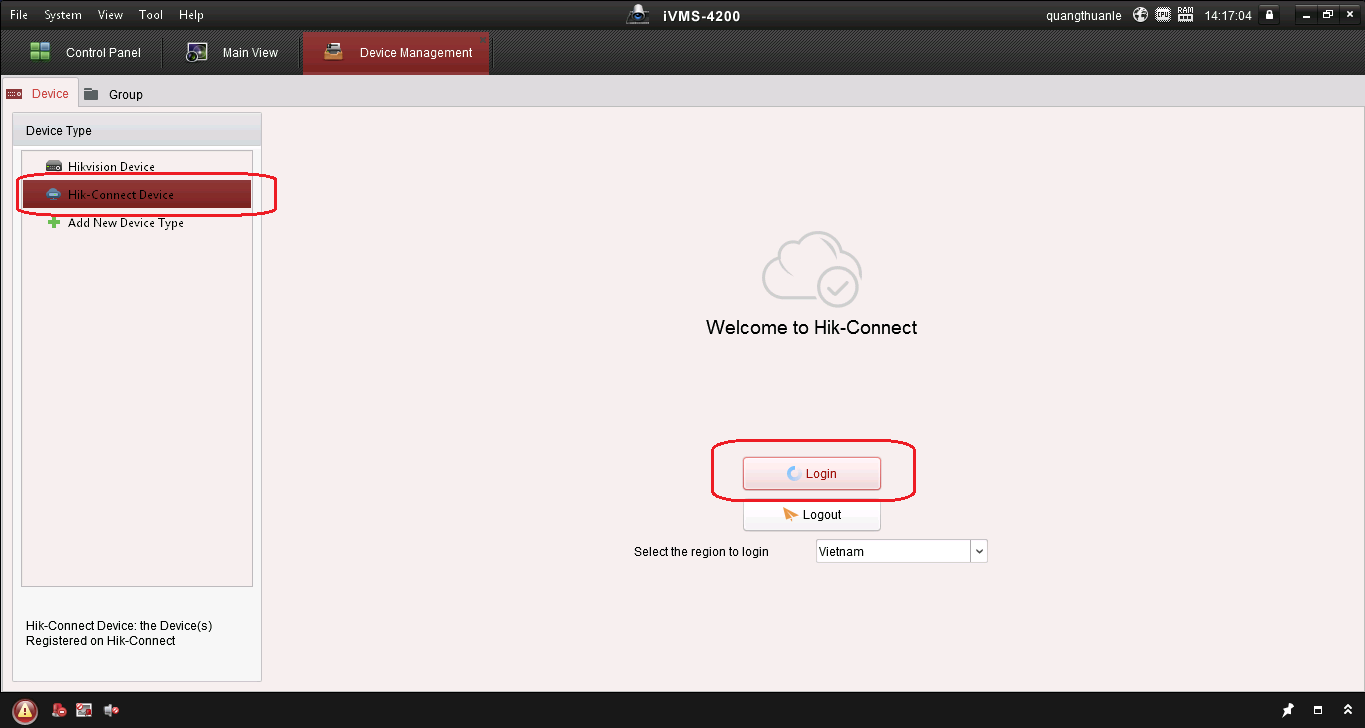This screenshot has height=728, width=1365.
Task: Click the alarm warning triangle icon
Action: pyautogui.click(x=25, y=711)
